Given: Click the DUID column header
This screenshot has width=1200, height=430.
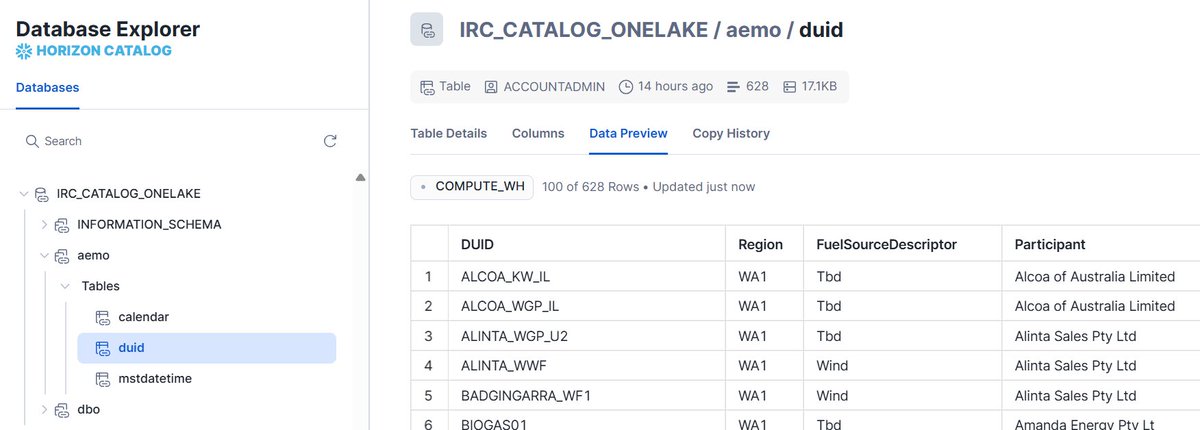Looking at the screenshot, I should tap(588, 244).
